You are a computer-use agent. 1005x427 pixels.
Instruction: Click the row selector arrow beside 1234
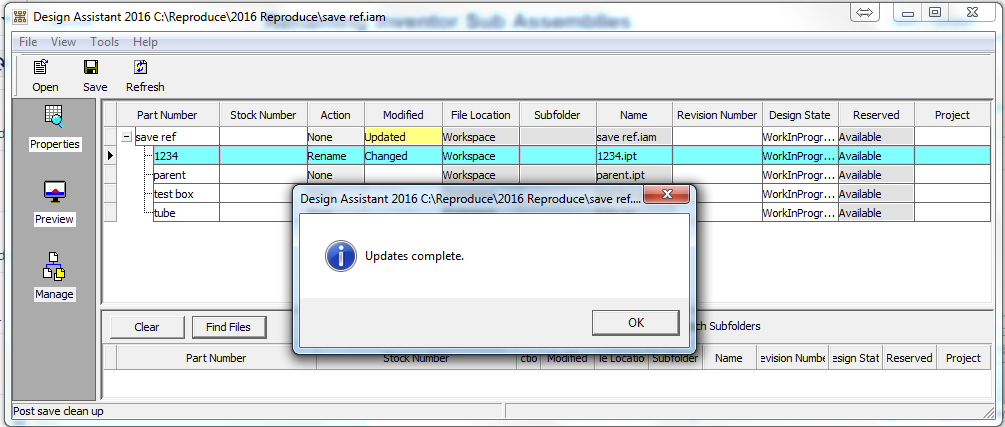(110, 156)
